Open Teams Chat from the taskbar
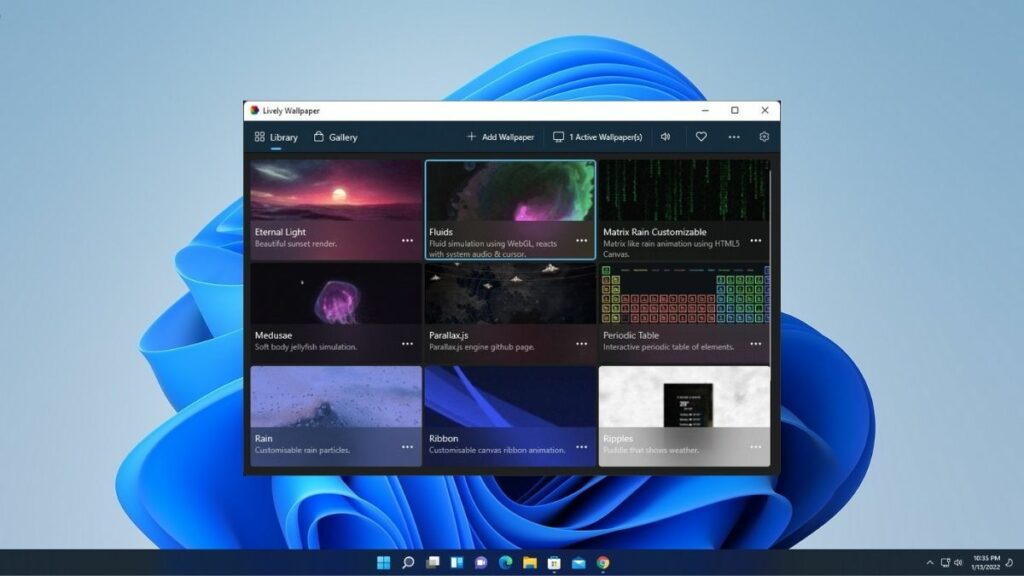 (x=481, y=563)
